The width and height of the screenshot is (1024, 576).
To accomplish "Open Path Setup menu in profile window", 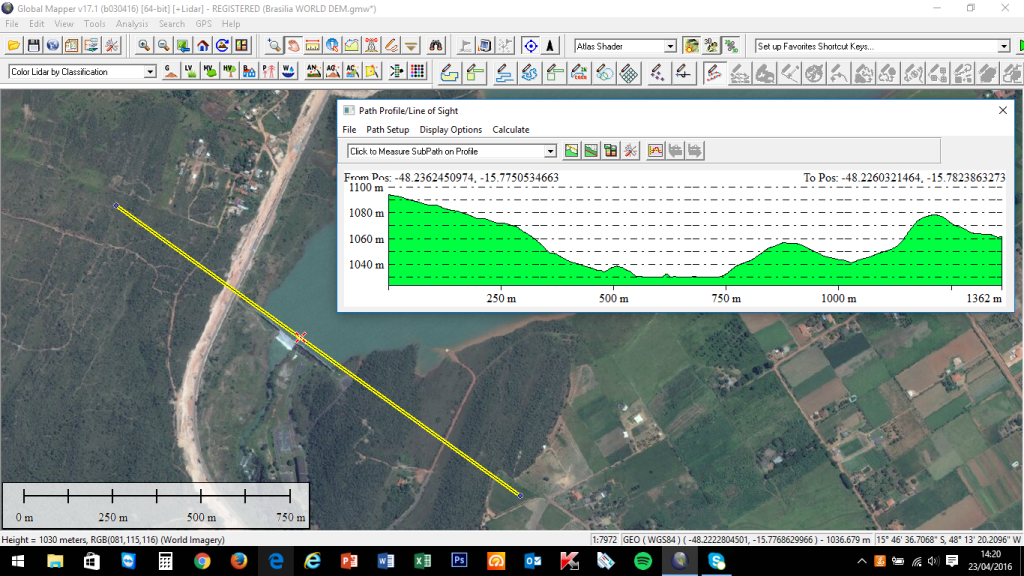I will pyautogui.click(x=387, y=130).
